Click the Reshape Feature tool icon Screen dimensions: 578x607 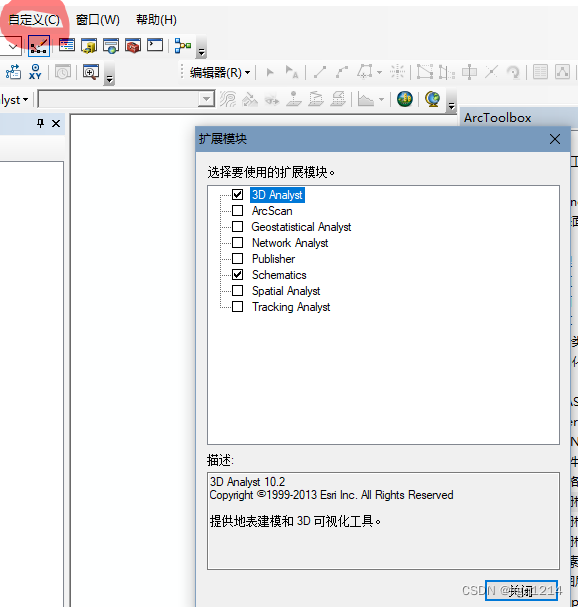coord(447,72)
